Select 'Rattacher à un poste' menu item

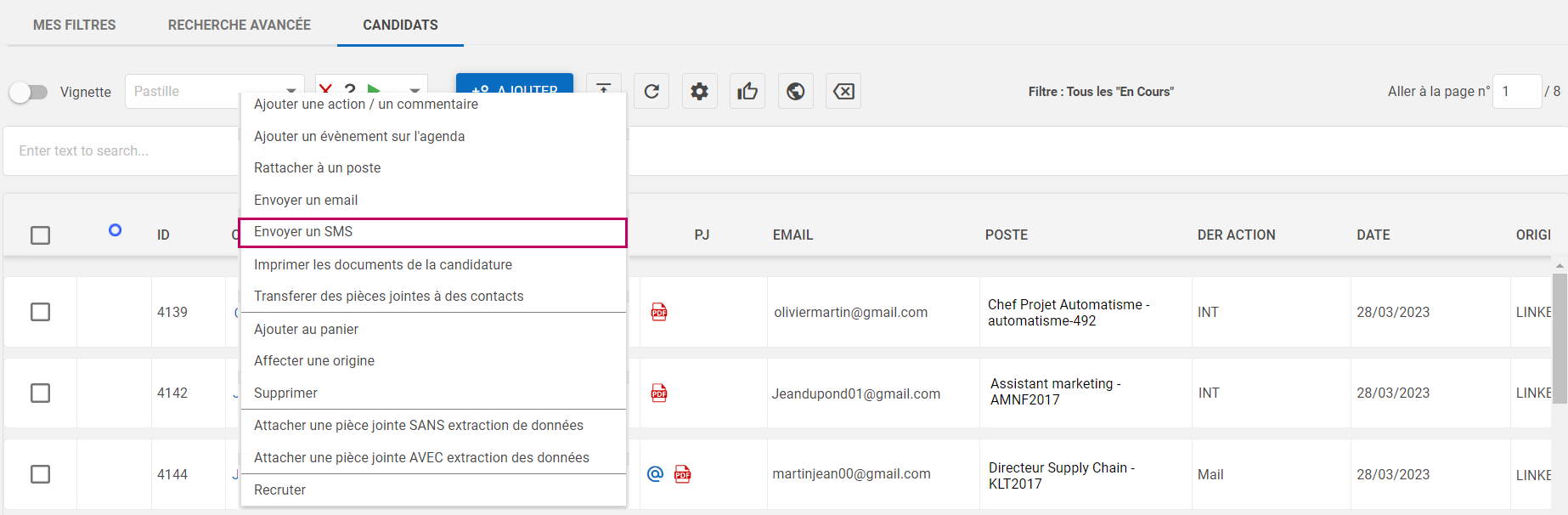318,168
